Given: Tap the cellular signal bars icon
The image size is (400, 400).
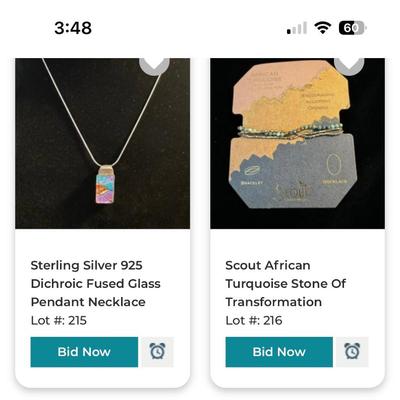Looking at the screenshot, I should point(297,28).
